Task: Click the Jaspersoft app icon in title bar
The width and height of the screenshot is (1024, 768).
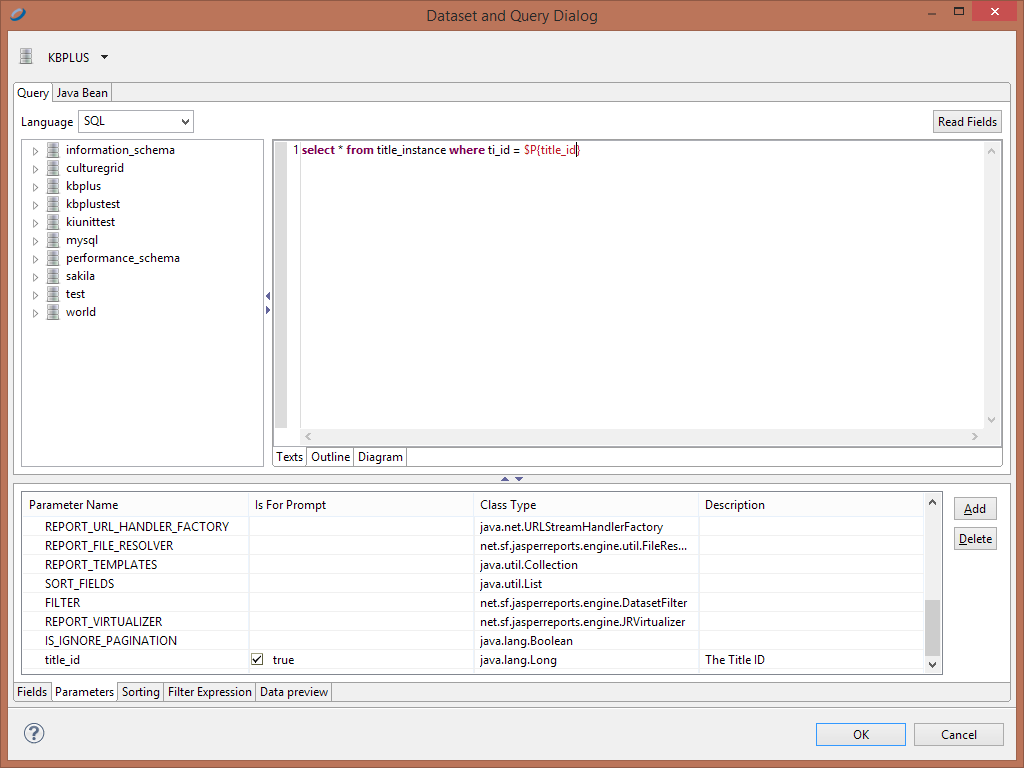Action: point(18,14)
